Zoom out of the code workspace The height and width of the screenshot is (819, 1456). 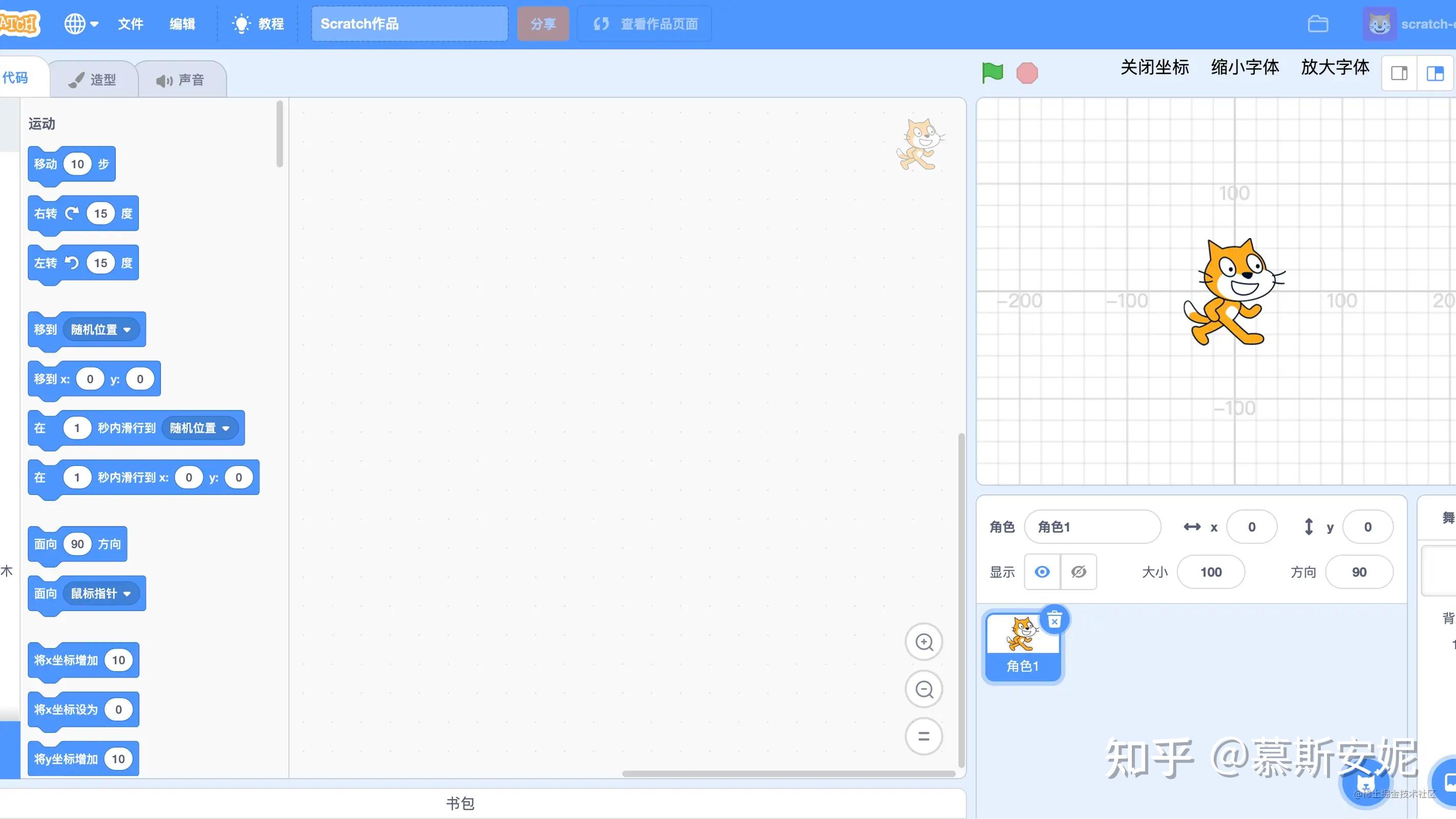point(923,689)
